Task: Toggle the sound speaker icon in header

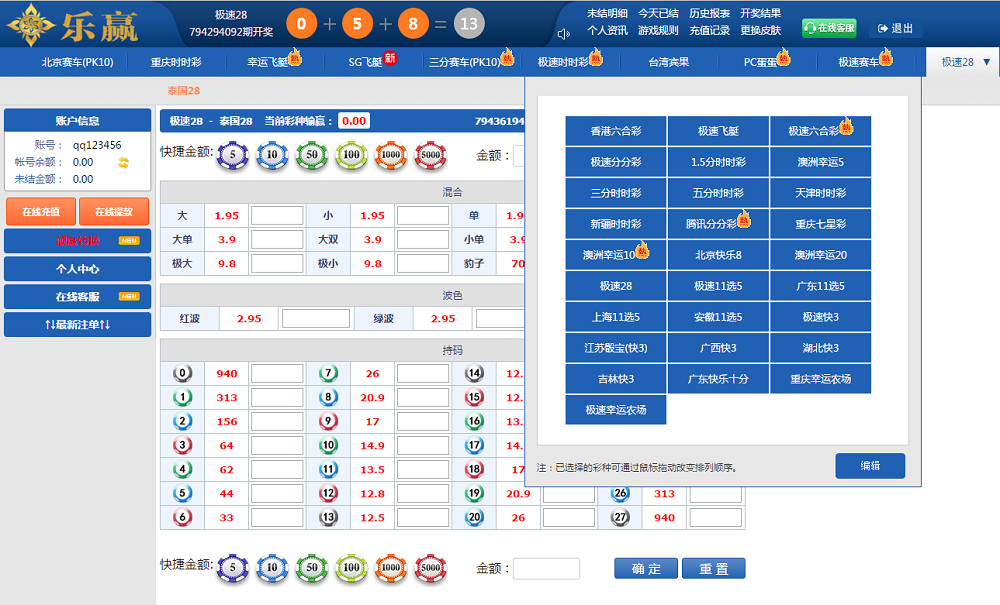Action: pyautogui.click(x=564, y=34)
